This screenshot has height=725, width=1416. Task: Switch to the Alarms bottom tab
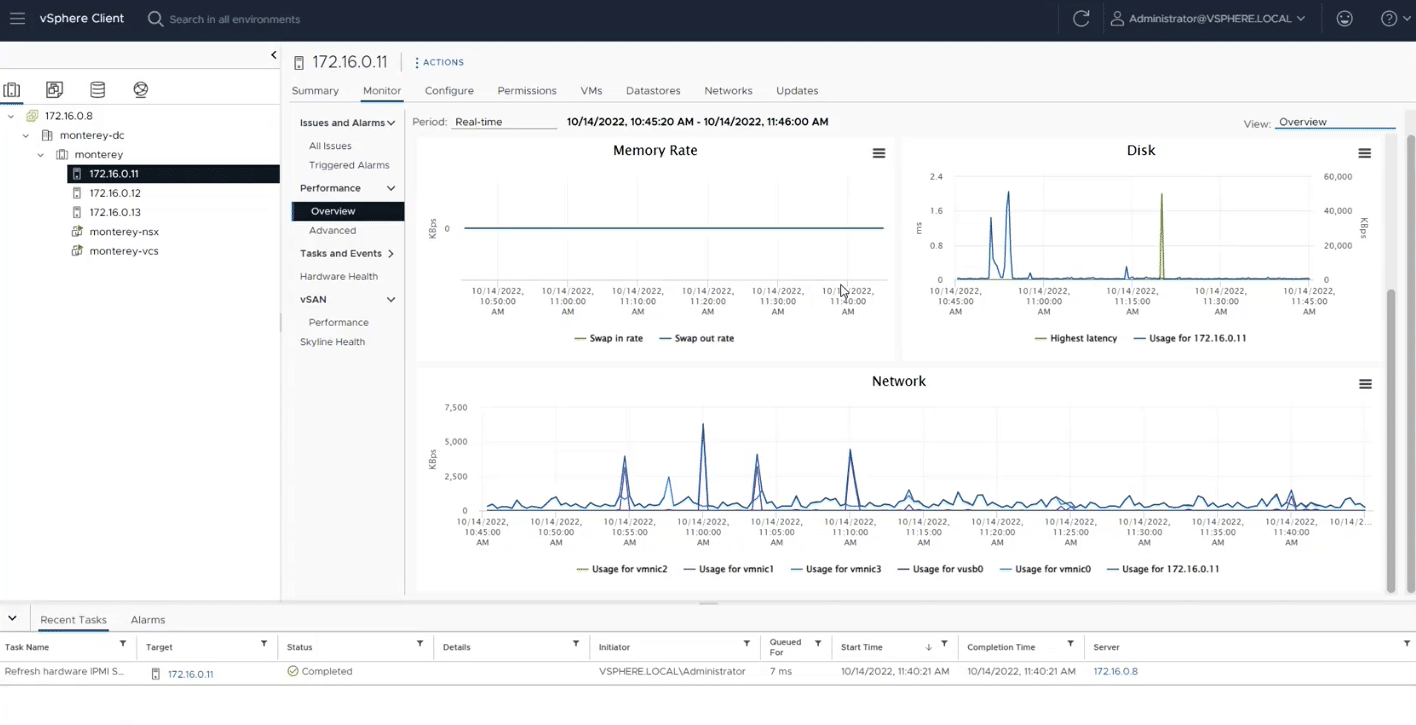tap(148, 620)
